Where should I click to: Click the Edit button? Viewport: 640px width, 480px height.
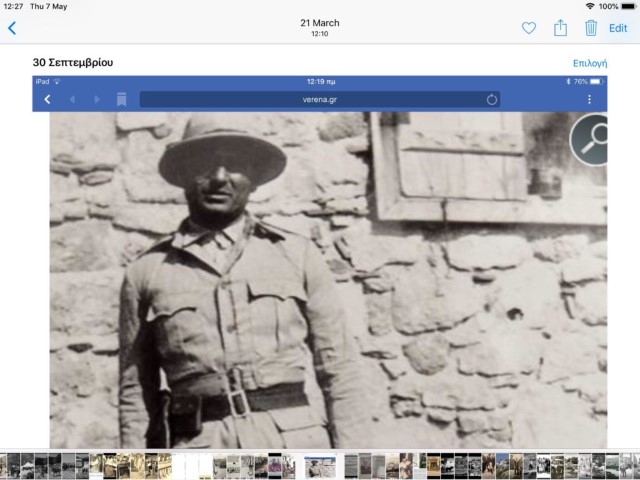[618, 28]
